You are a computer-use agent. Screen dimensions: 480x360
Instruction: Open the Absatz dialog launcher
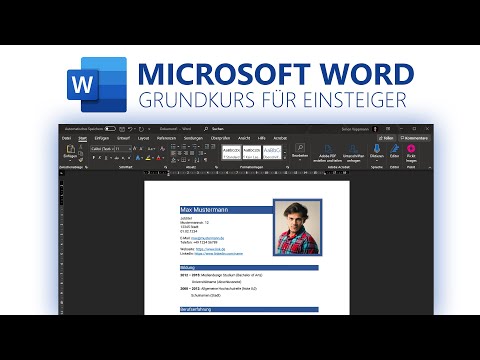pyautogui.click(x=216, y=167)
